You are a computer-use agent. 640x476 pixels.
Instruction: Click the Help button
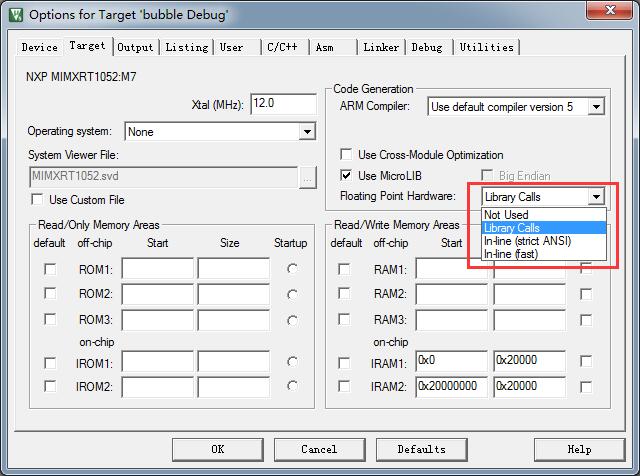coord(579,449)
